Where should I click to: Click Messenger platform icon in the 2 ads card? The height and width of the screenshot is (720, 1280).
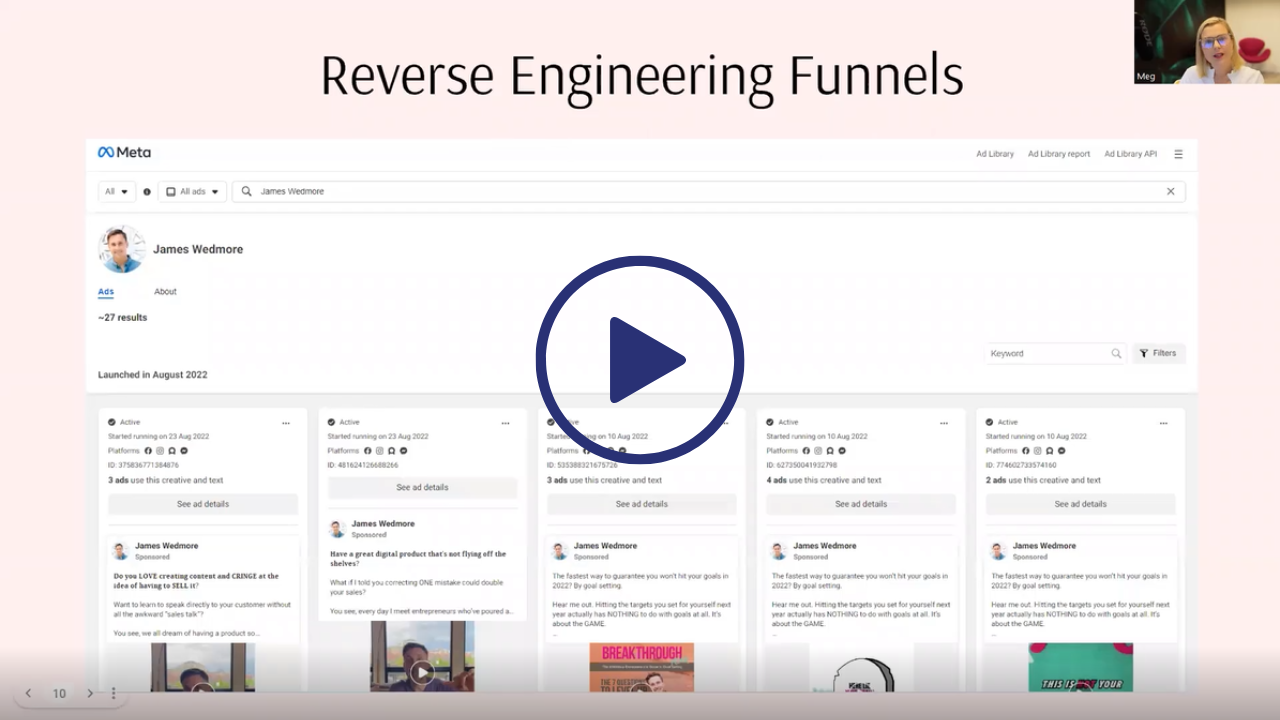pyautogui.click(x=1061, y=451)
